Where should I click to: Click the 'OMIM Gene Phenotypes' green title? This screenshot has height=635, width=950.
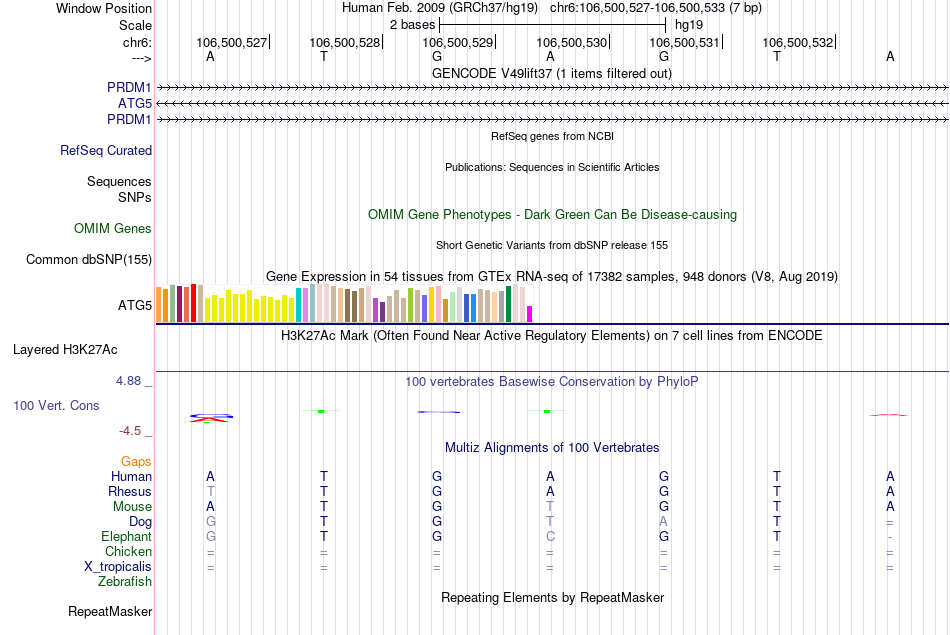[552, 214]
